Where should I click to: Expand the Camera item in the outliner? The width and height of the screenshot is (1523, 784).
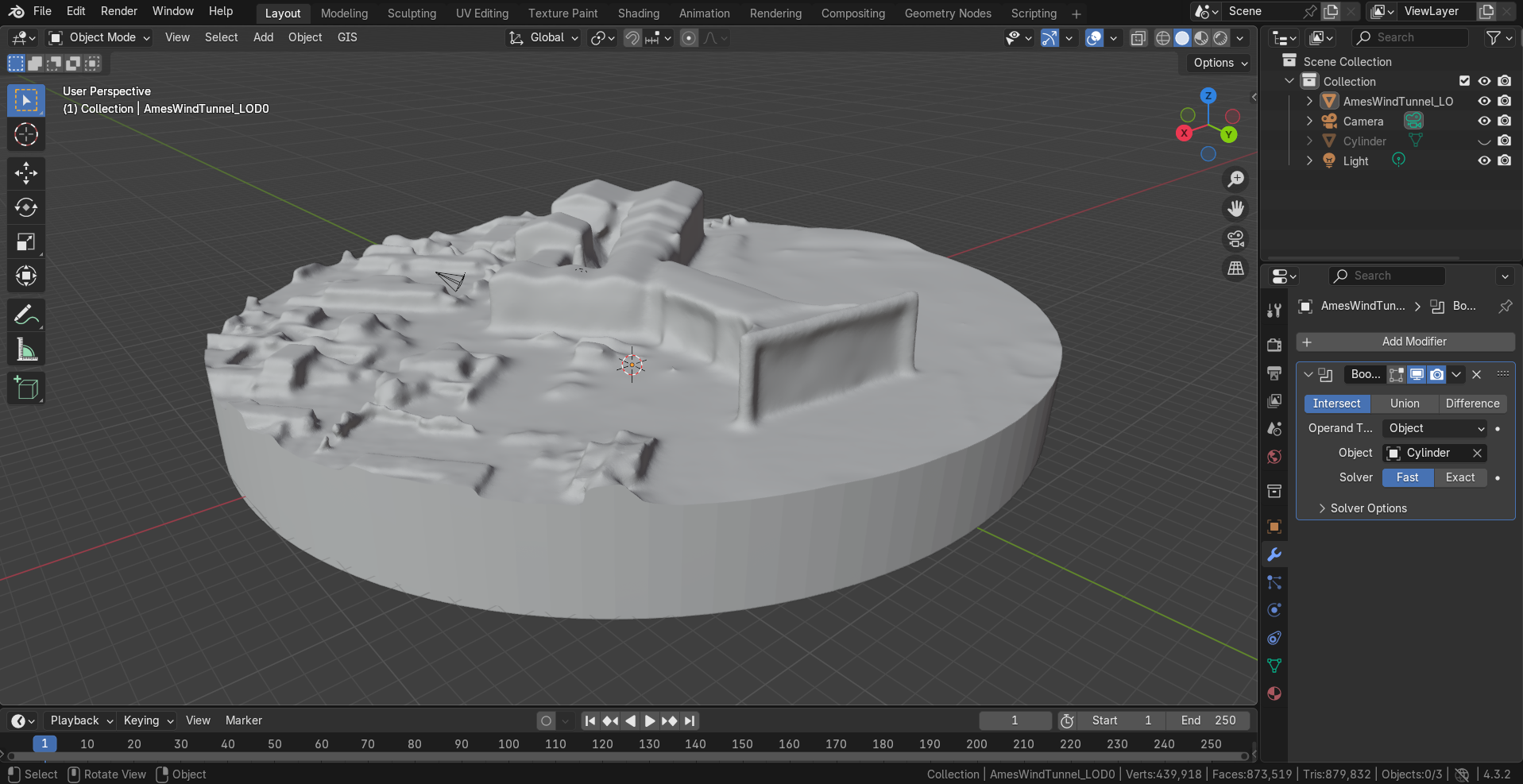click(x=1309, y=122)
